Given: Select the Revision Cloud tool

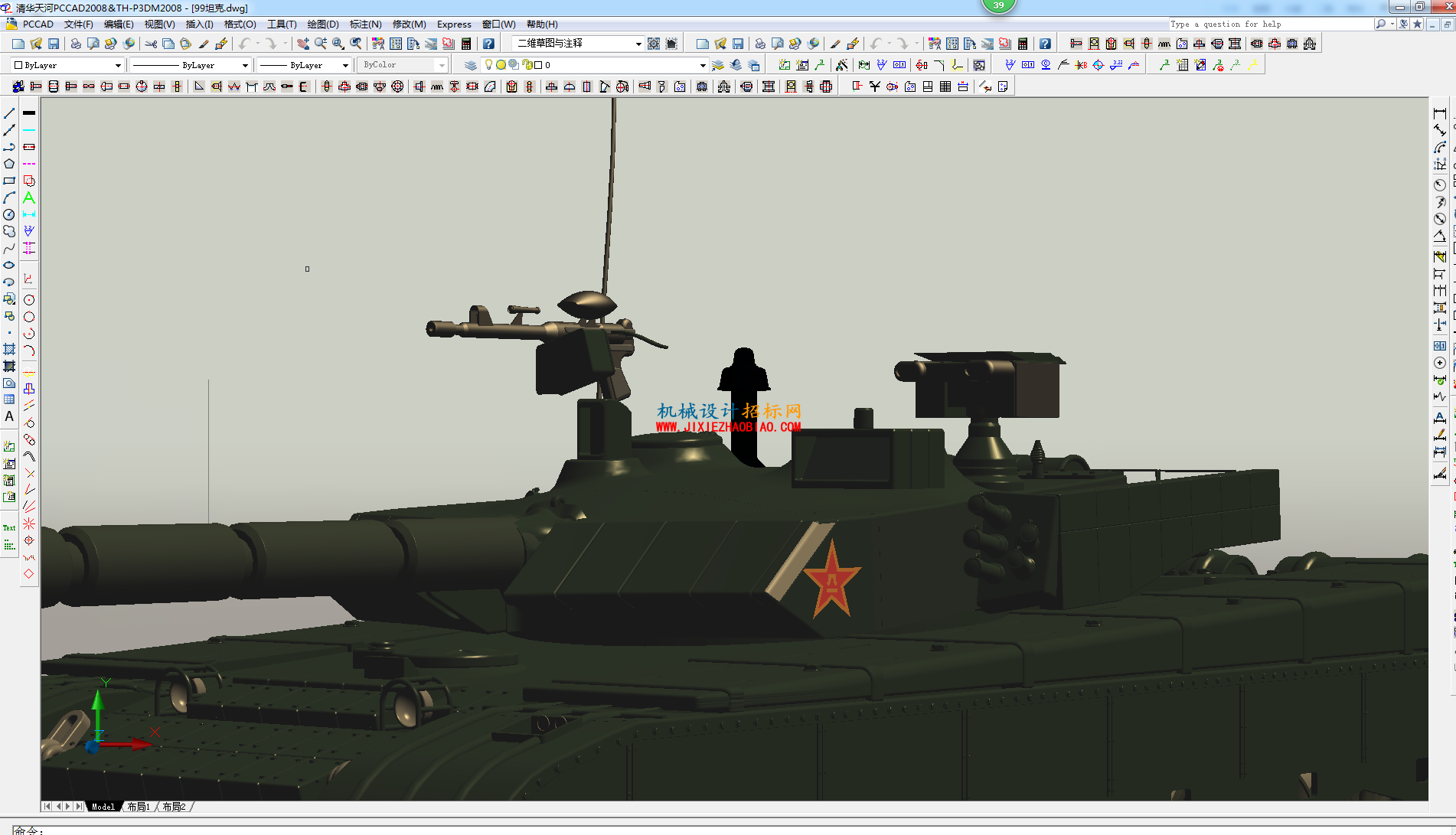Looking at the screenshot, I should click(9, 231).
